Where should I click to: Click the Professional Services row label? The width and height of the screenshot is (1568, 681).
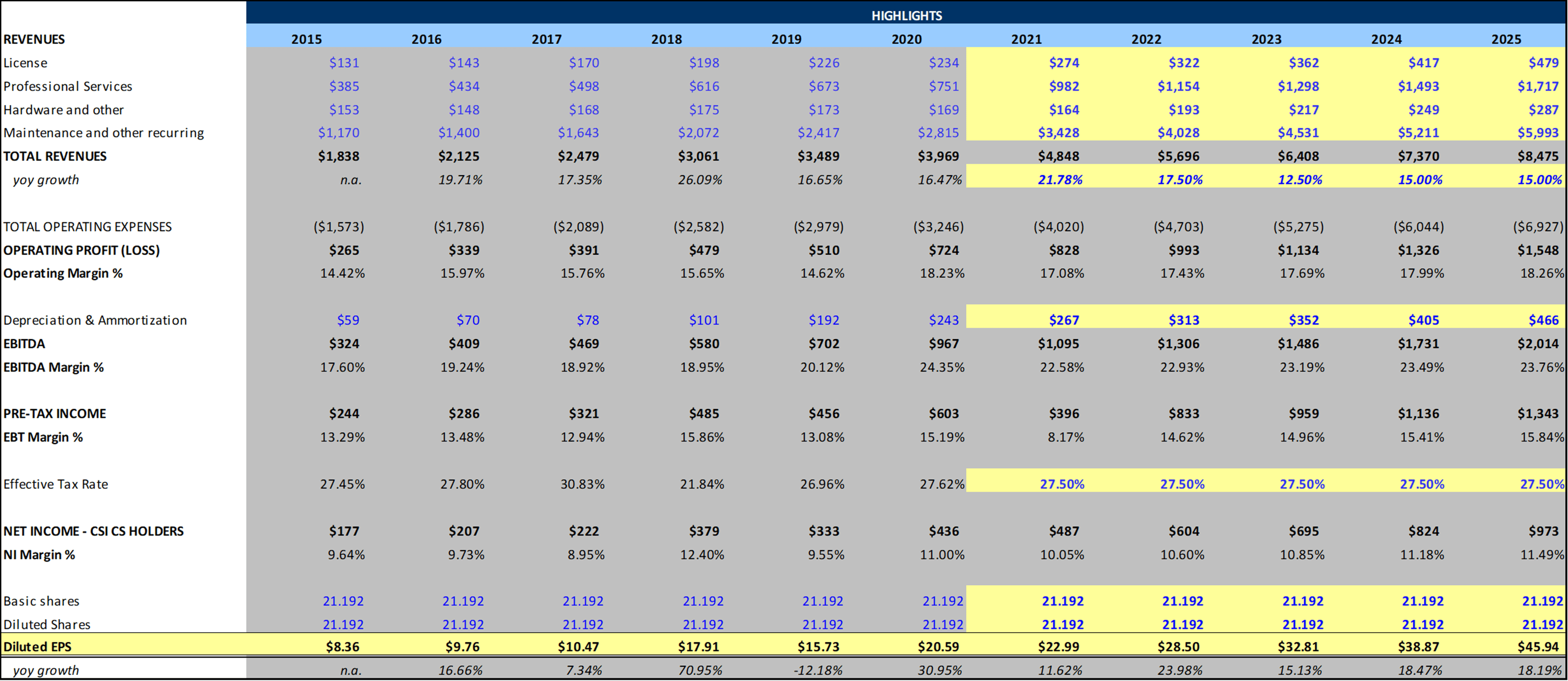coord(68,87)
